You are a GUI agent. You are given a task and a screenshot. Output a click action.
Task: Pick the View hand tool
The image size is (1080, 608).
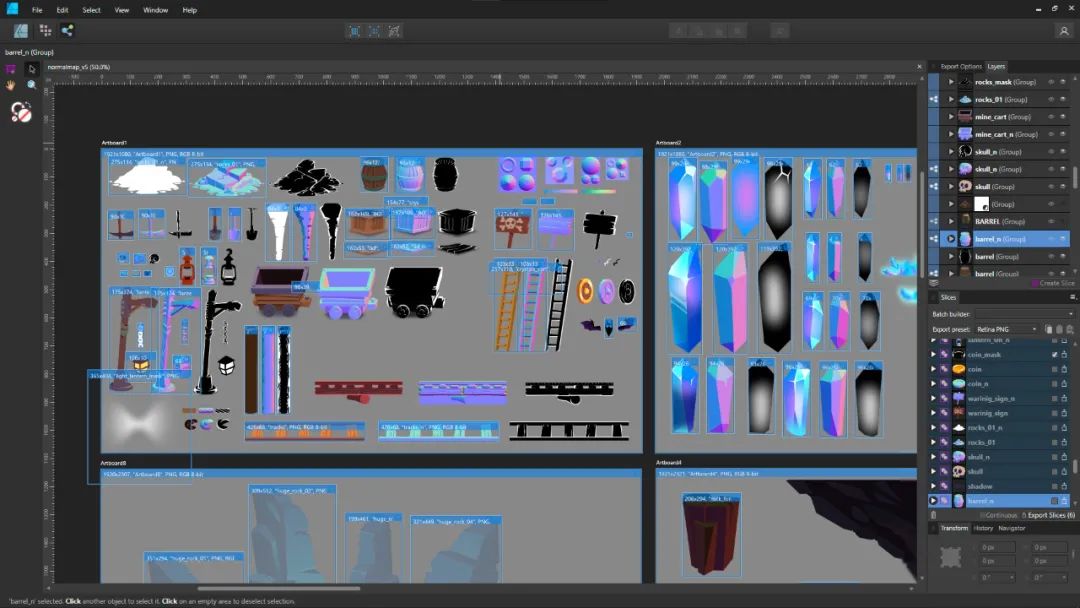point(11,85)
